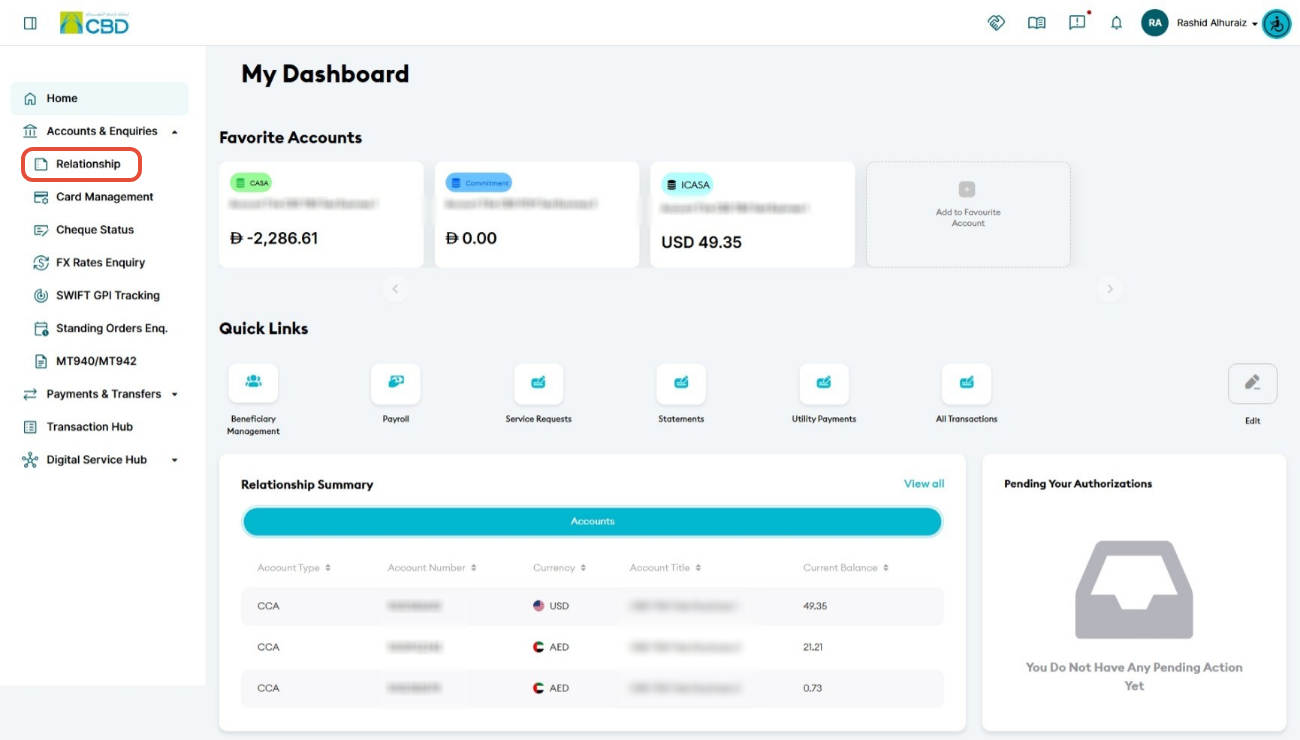Click the RA user avatar
Image resolution: width=1300 pixels, height=740 pixels.
click(1155, 23)
